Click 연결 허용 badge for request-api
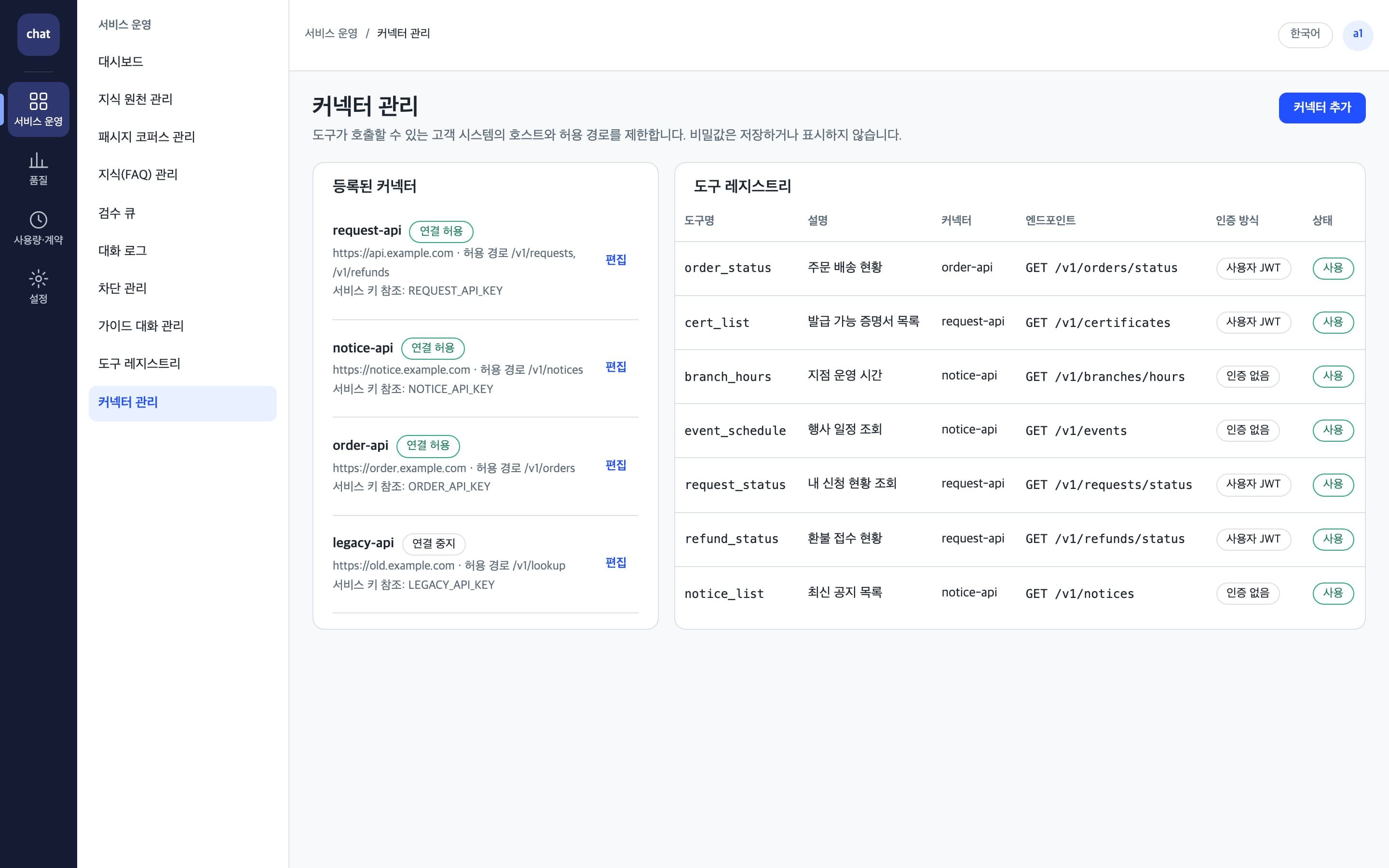This screenshot has height=868, width=1389. (x=441, y=231)
